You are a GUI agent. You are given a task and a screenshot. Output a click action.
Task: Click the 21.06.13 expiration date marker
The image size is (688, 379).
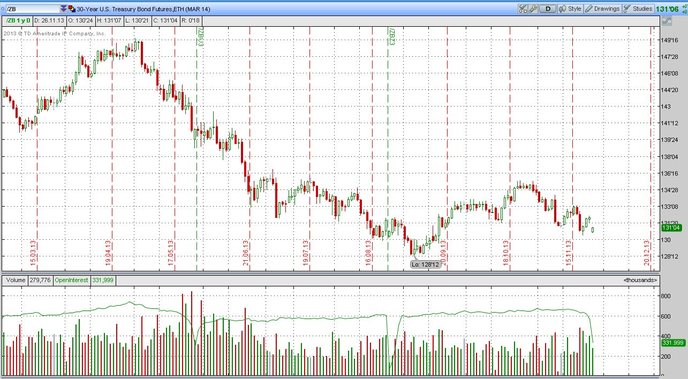[x=246, y=253]
